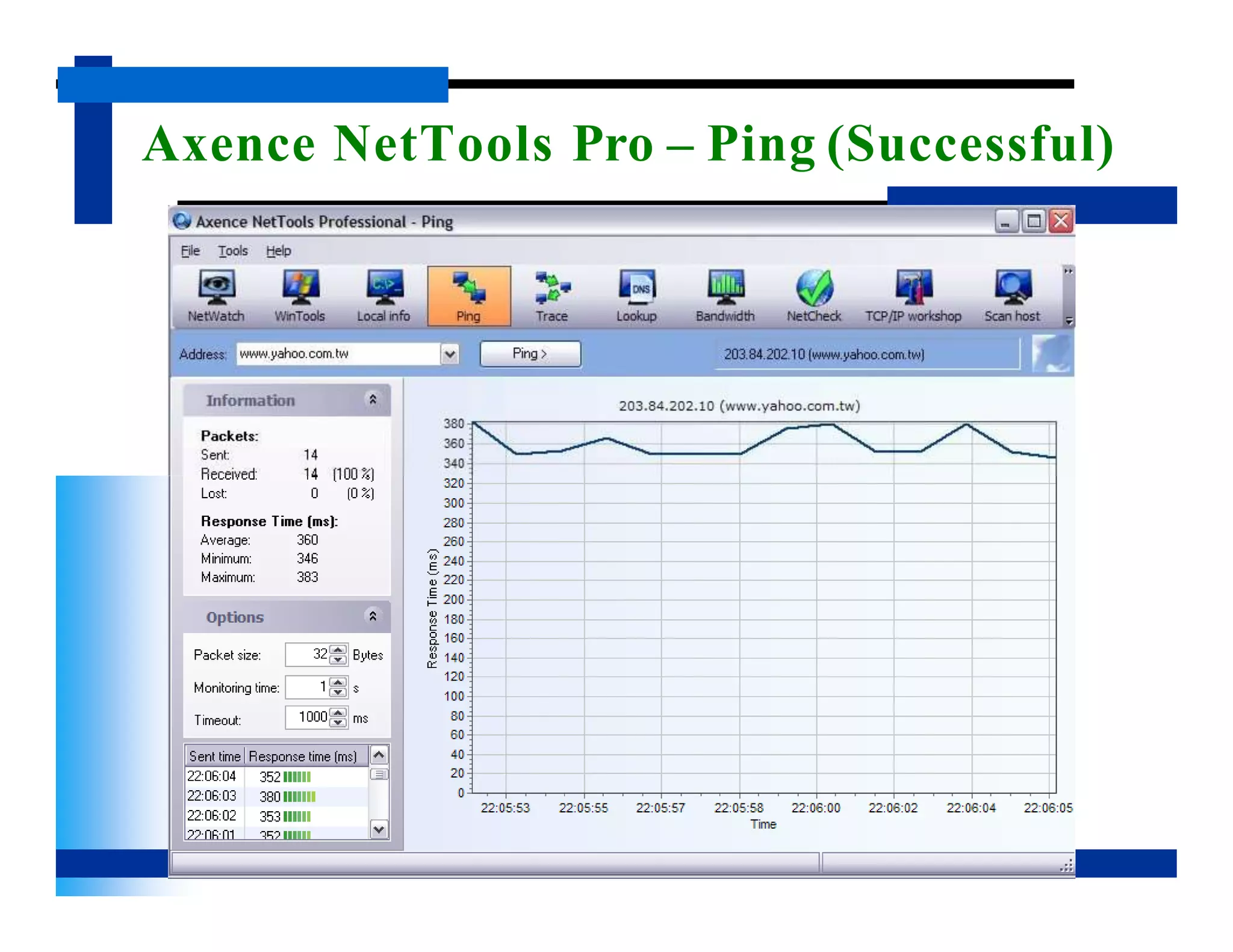Select the 22:06:02 ping result row
This screenshot has width=1233, height=952.
pyautogui.click(x=276, y=816)
